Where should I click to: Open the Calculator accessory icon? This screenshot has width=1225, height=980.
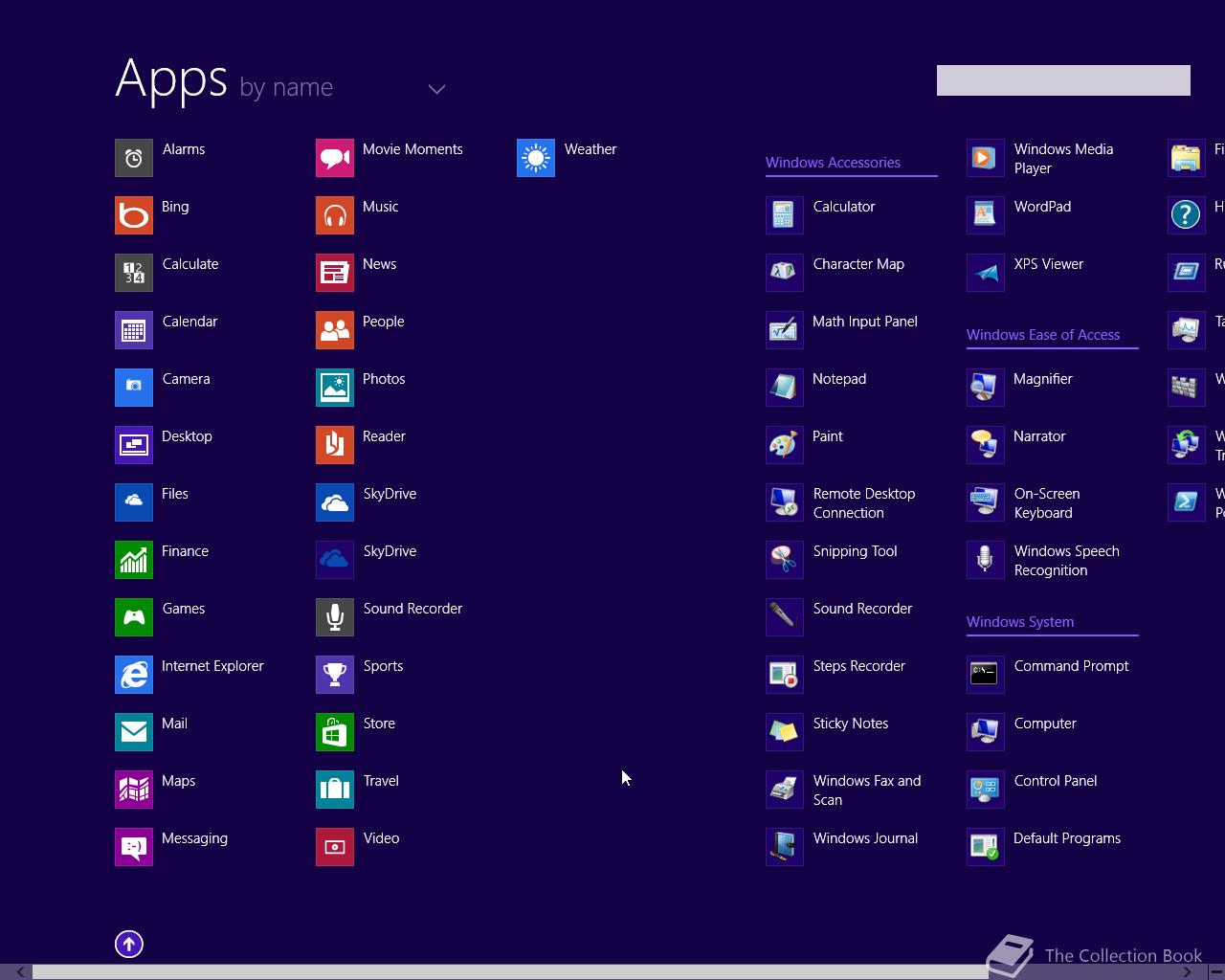785,215
